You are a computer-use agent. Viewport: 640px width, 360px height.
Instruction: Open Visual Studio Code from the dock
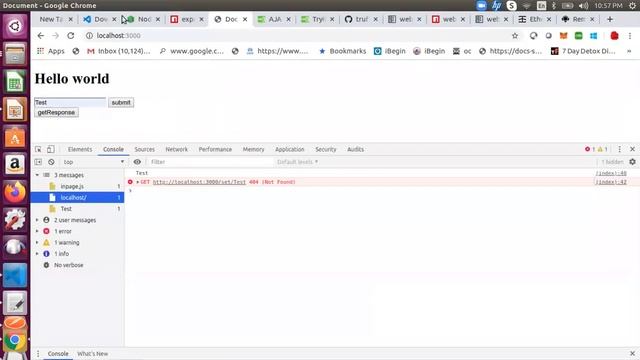tap(15, 276)
